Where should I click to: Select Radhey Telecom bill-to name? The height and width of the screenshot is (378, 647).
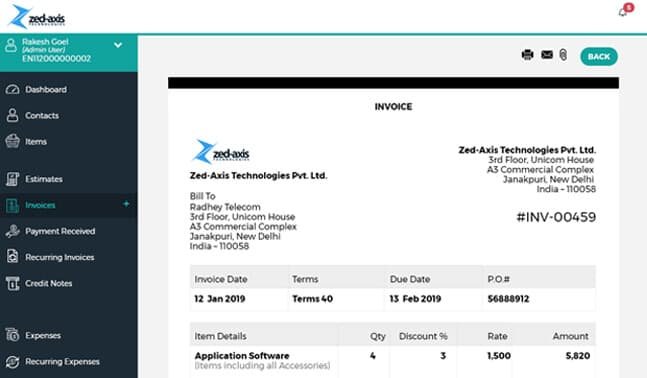coord(225,207)
